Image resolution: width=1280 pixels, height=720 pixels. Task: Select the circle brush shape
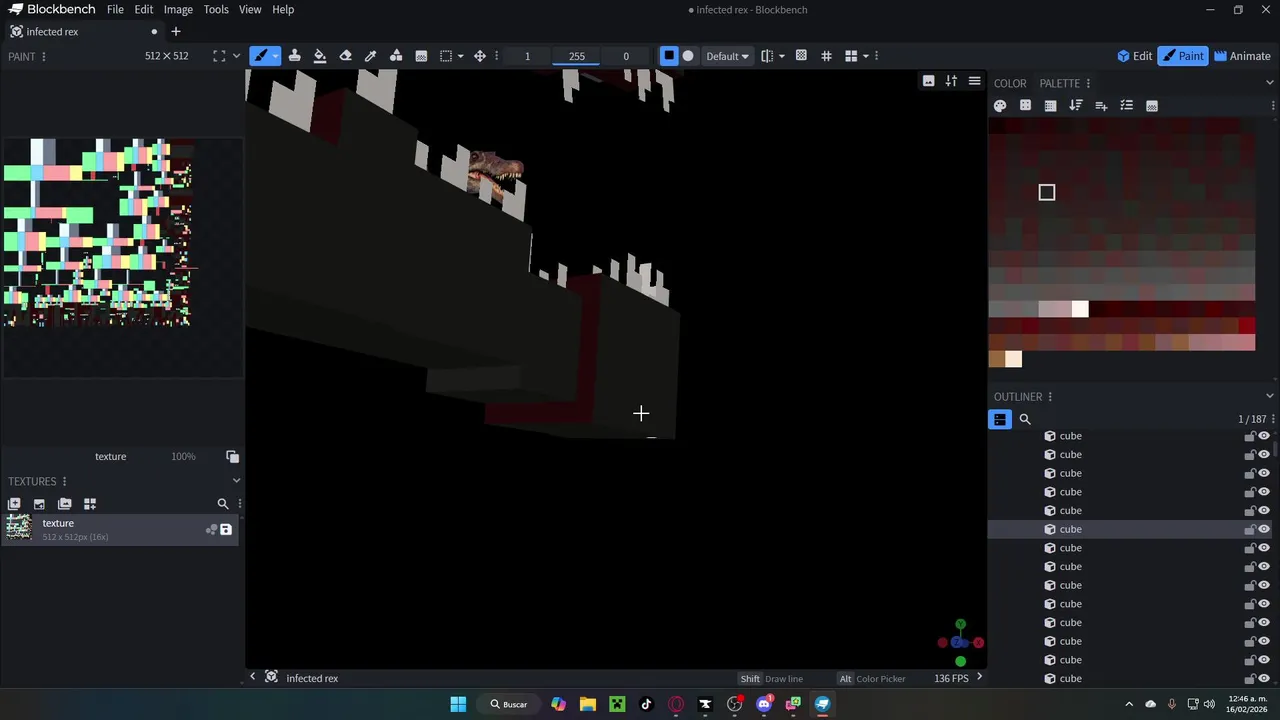point(688,56)
